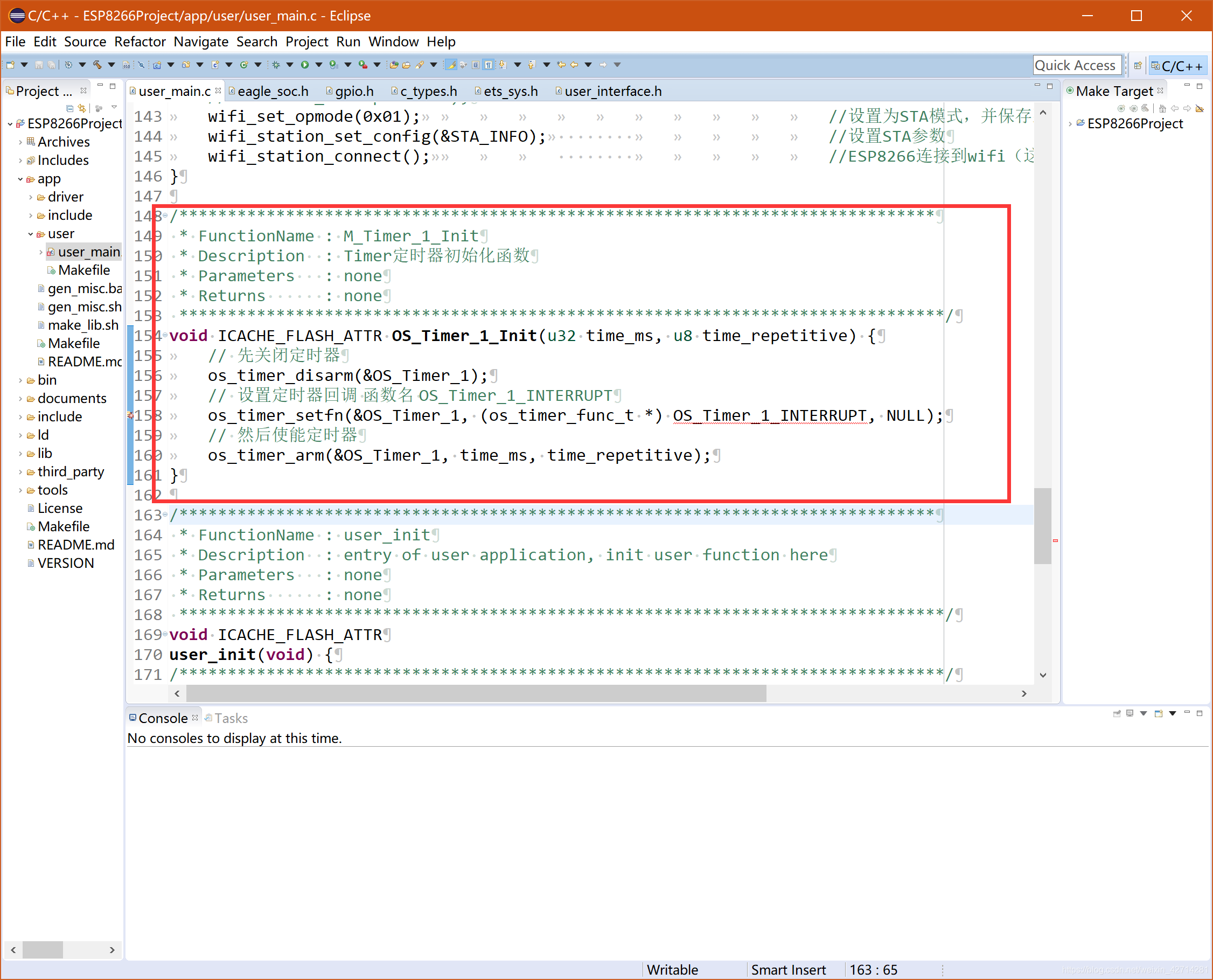Toggle Link with Editor in Project Explorer
The height and width of the screenshot is (980, 1213).
click(x=82, y=108)
